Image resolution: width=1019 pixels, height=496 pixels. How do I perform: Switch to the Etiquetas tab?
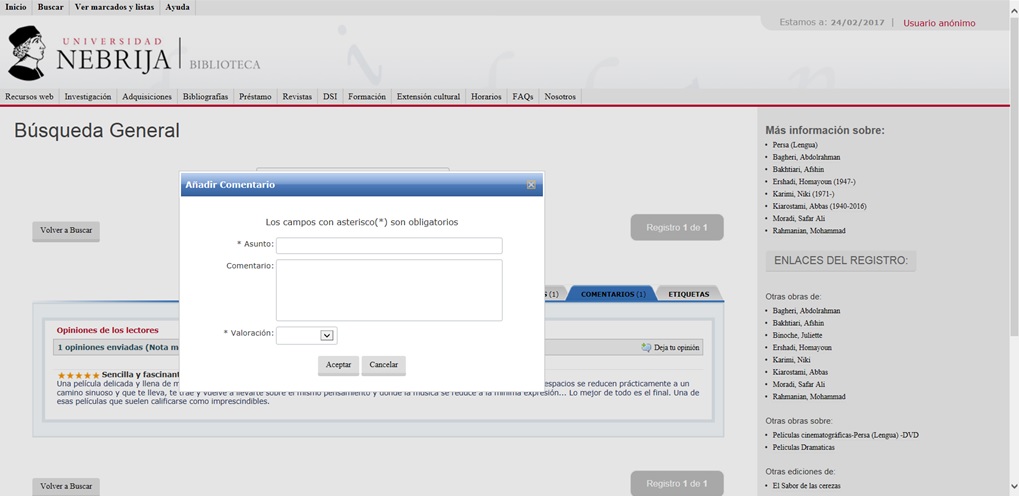(688, 294)
